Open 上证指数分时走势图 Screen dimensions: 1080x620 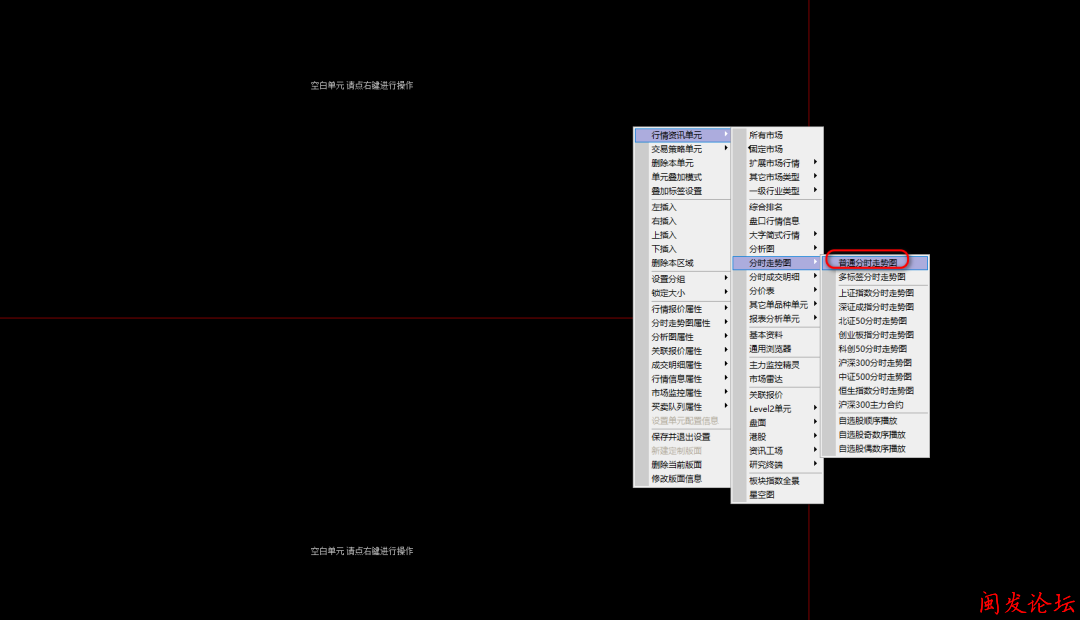[x=875, y=293]
